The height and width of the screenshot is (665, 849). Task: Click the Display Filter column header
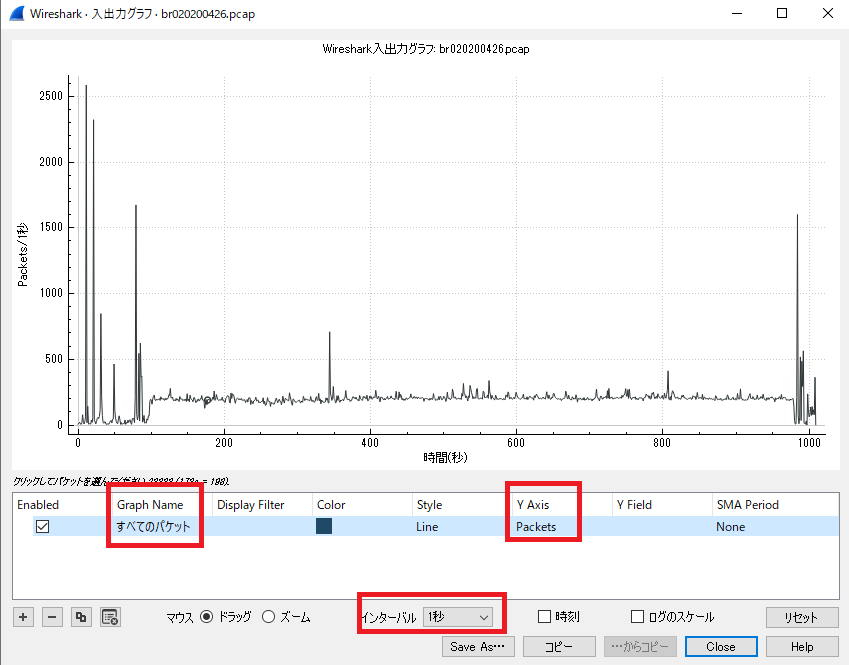coord(262,505)
